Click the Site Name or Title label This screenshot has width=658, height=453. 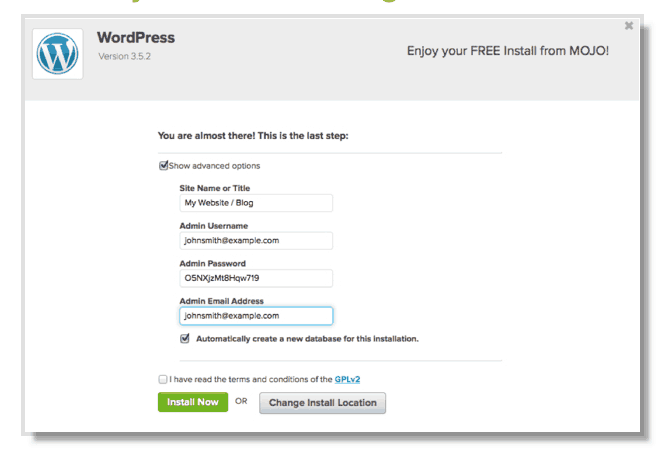[x=215, y=188]
